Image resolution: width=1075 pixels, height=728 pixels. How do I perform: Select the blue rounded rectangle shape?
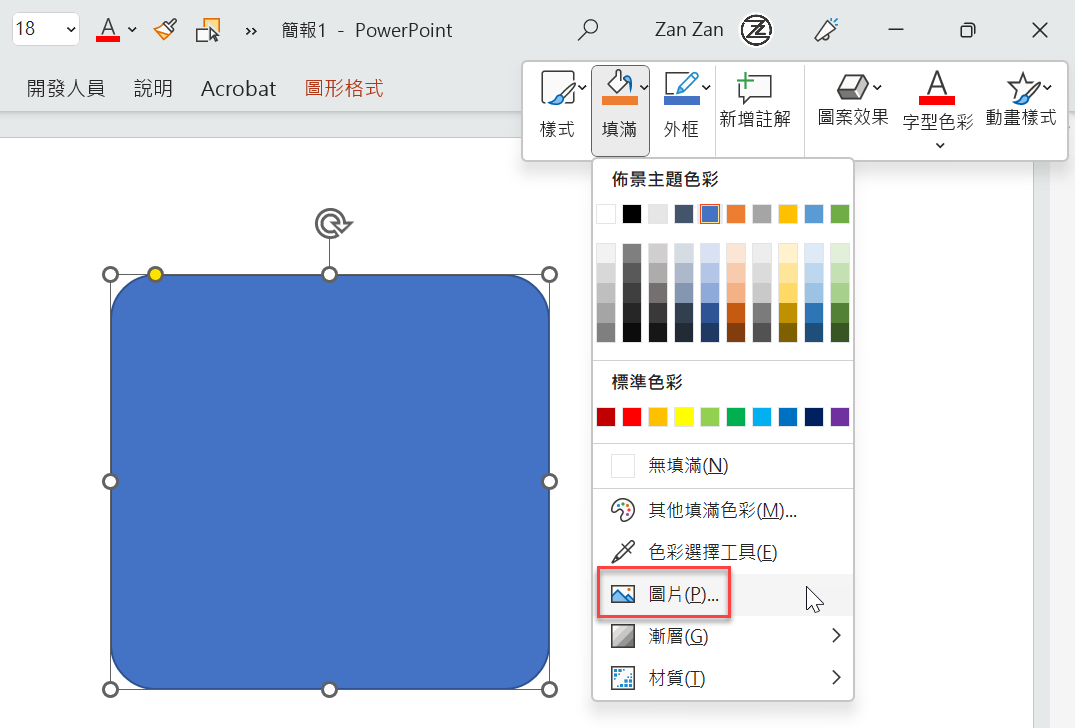[x=330, y=482]
